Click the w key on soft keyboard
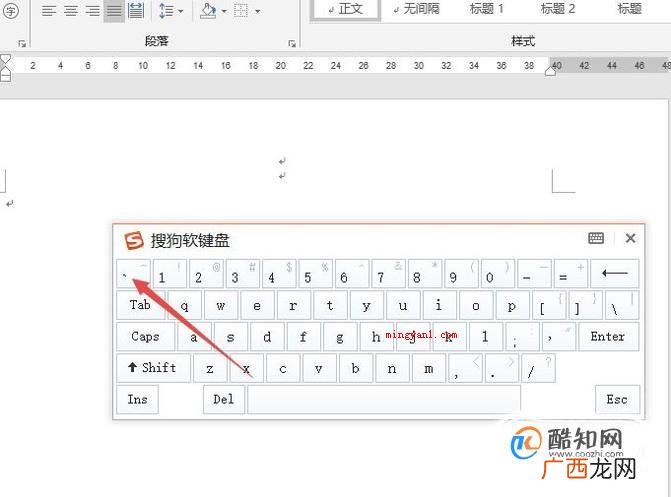The width and height of the screenshot is (671, 497). pyautogui.click(x=221, y=305)
